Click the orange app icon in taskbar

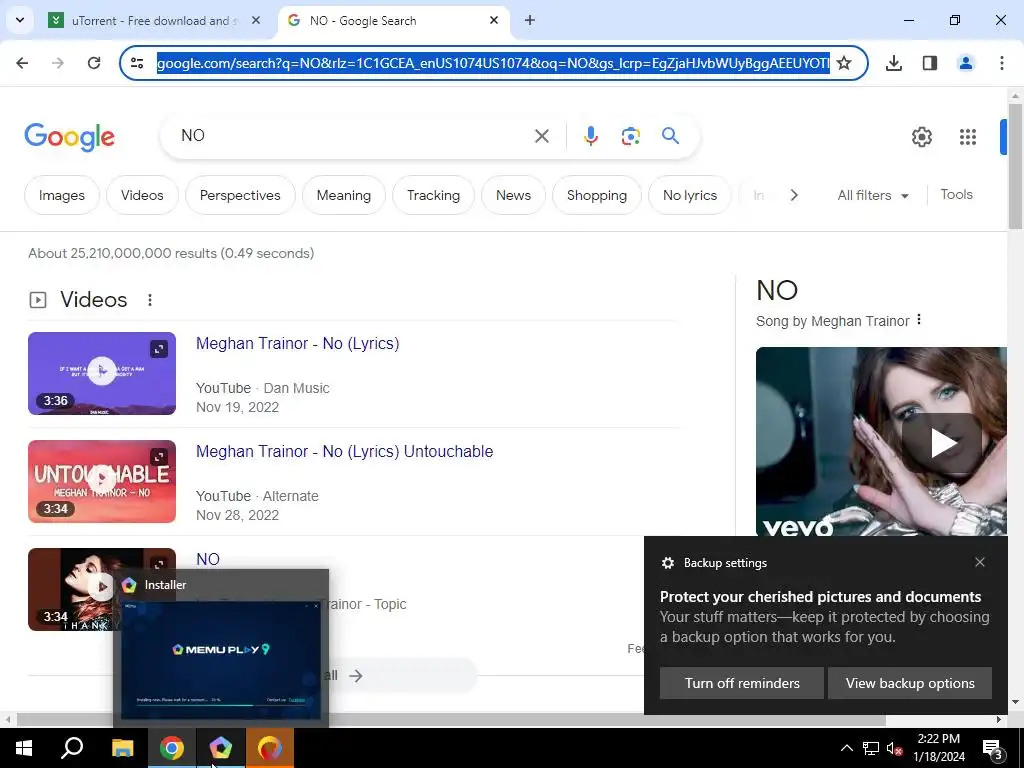(x=270, y=748)
